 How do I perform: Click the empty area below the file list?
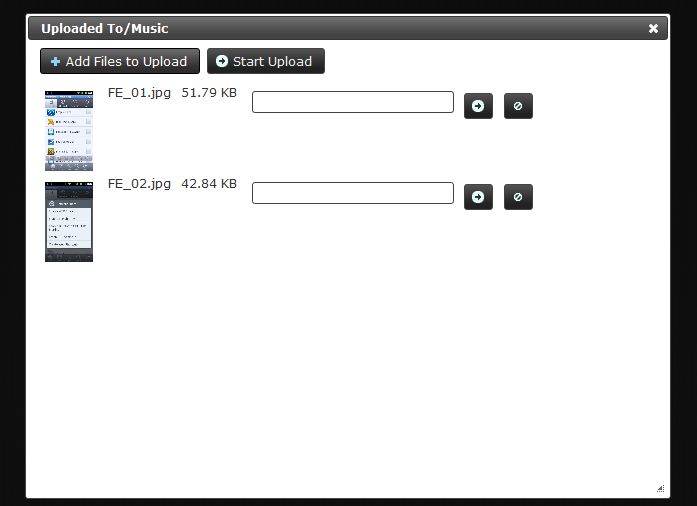pos(348,378)
